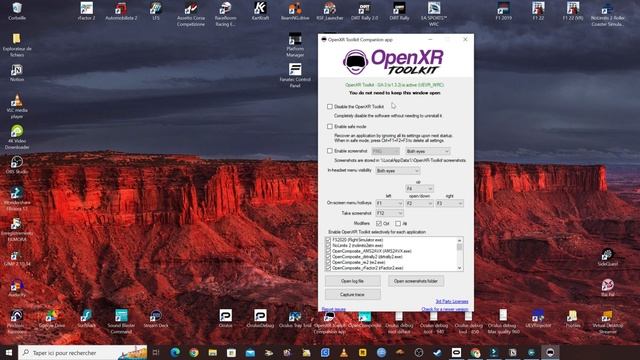Select the DiRT Rally 2.0 shortcut
The height and width of the screenshot is (360, 640).
point(364,11)
